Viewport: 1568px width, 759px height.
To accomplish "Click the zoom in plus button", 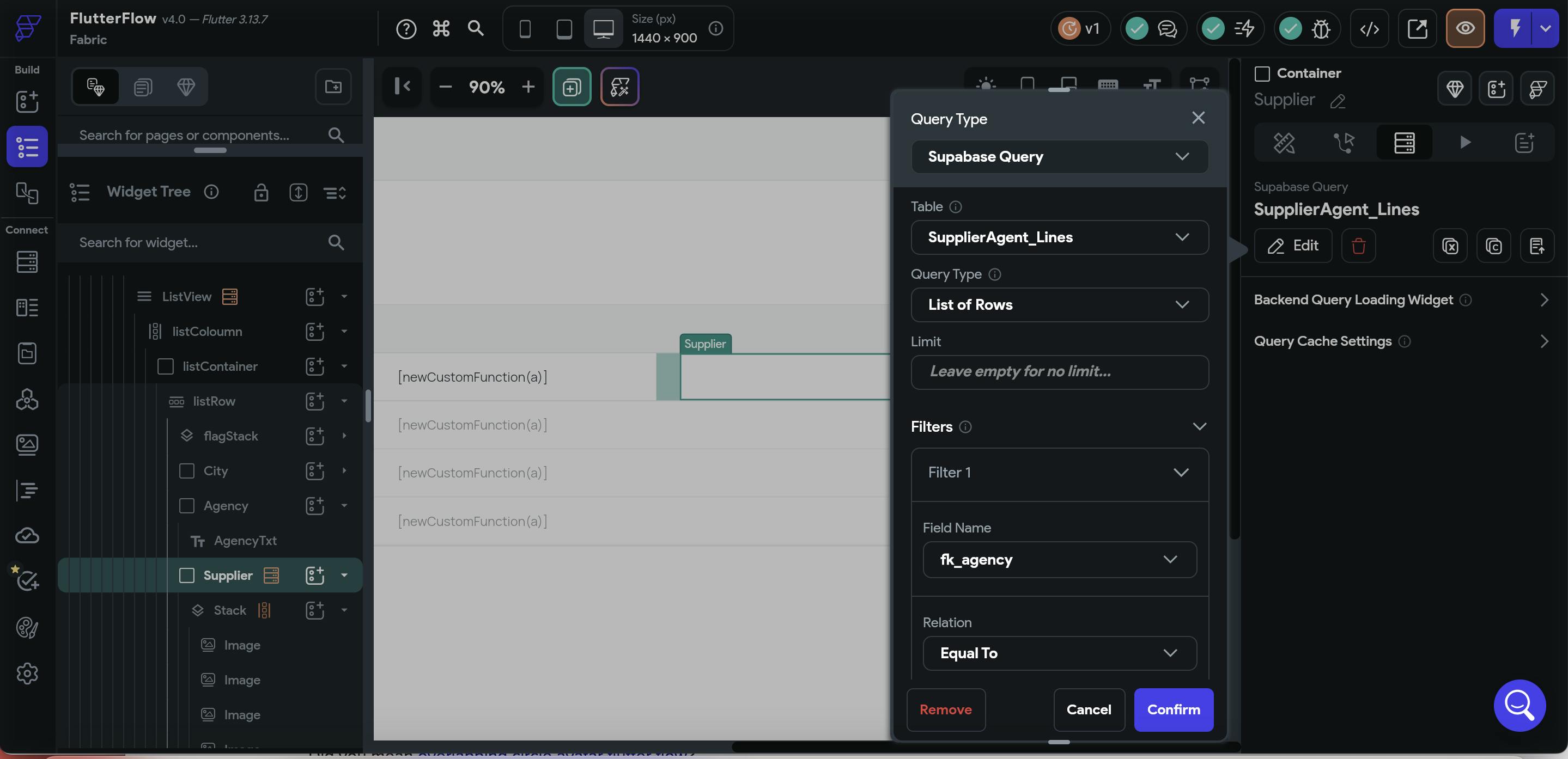I will 528,87.
